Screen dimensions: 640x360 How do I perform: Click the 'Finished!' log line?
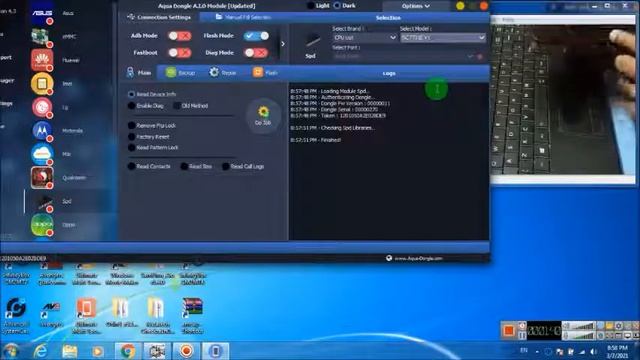pyautogui.click(x=316, y=140)
